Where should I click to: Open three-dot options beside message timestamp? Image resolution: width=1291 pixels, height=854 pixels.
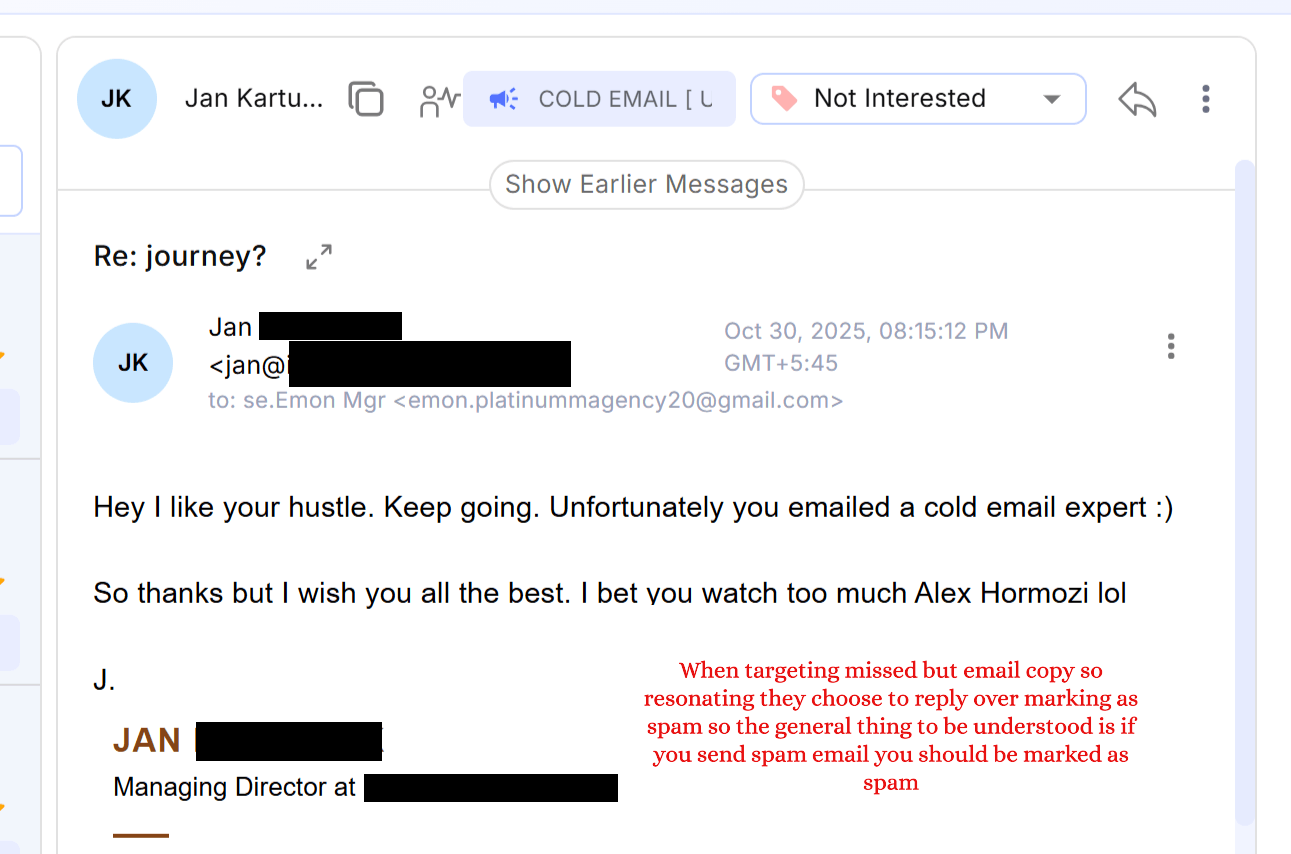click(x=1171, y=347)
